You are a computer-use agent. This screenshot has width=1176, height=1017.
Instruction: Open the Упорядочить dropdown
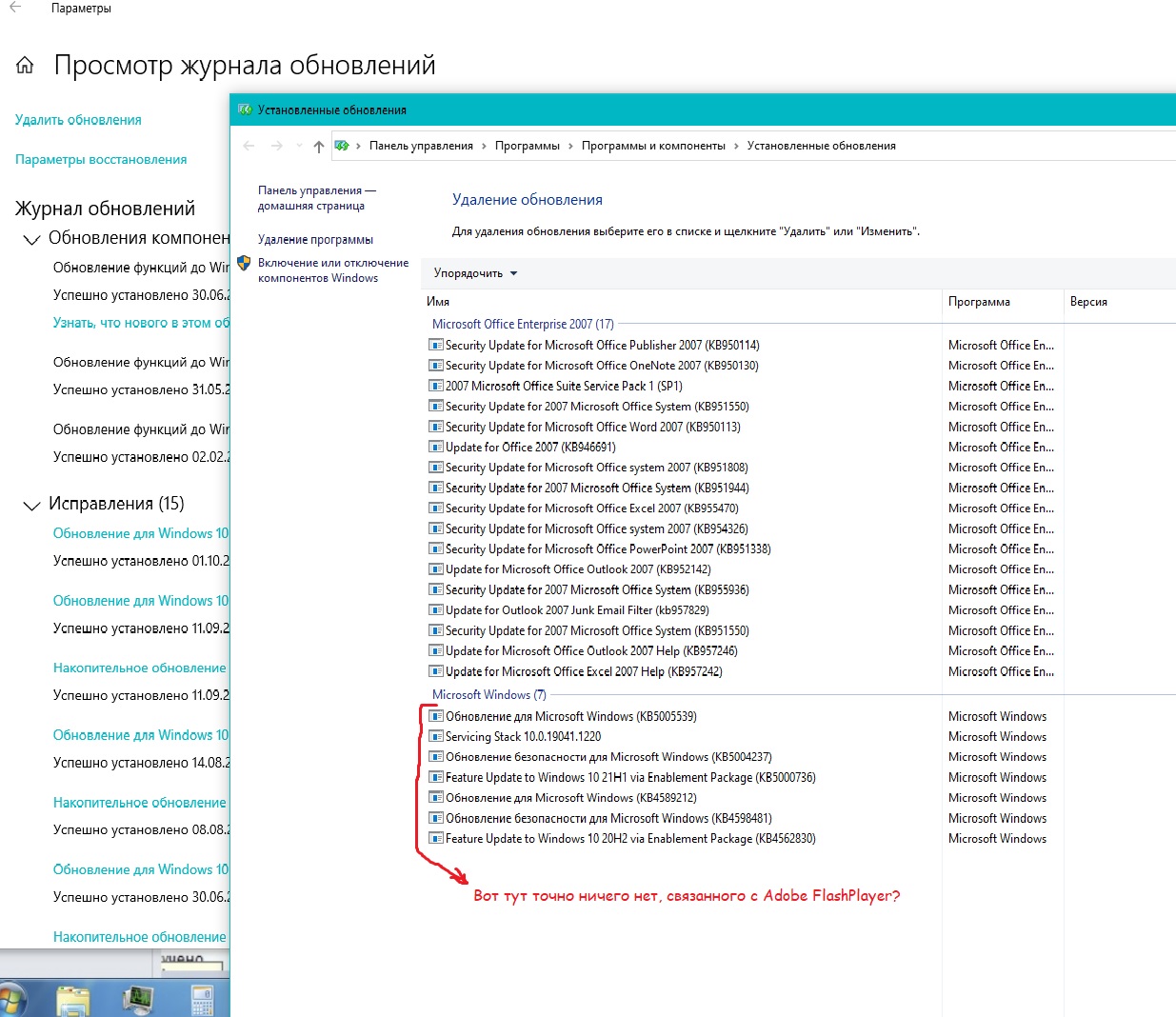475,273
